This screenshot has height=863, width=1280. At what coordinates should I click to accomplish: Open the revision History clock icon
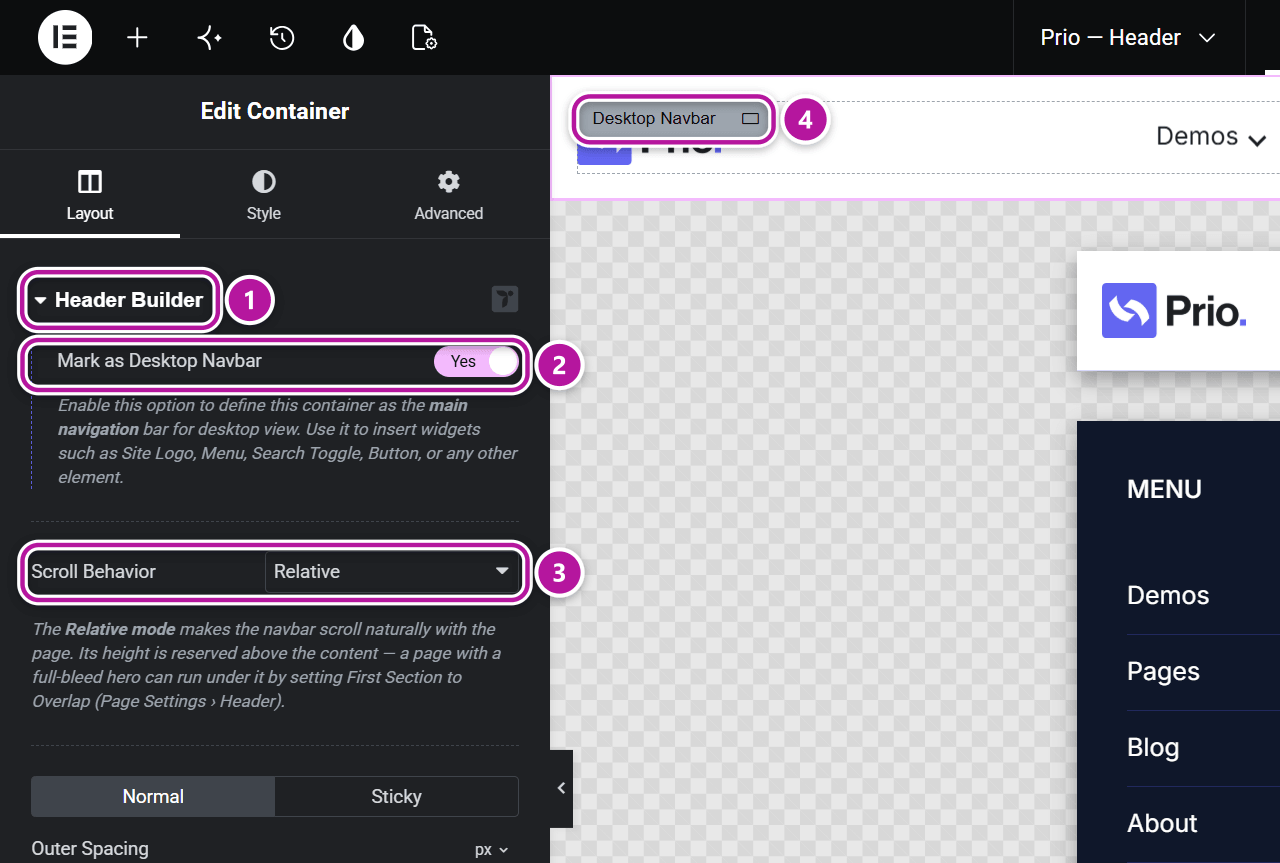pos(282,38)
